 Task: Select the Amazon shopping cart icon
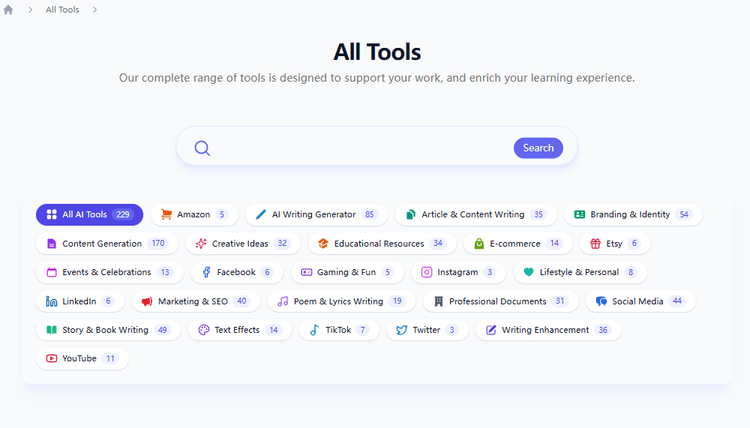(x=167, y=215)
